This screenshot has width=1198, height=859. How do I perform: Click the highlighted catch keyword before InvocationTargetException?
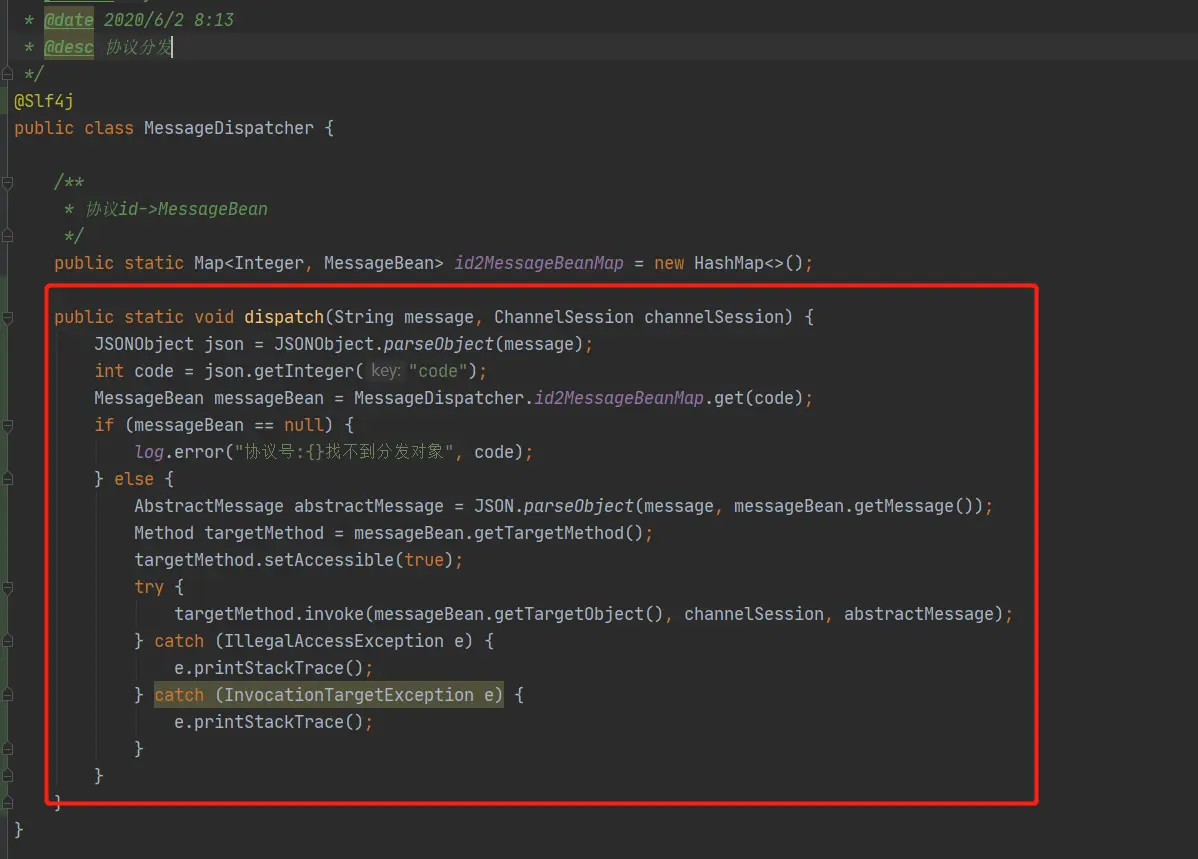[180, 695]
